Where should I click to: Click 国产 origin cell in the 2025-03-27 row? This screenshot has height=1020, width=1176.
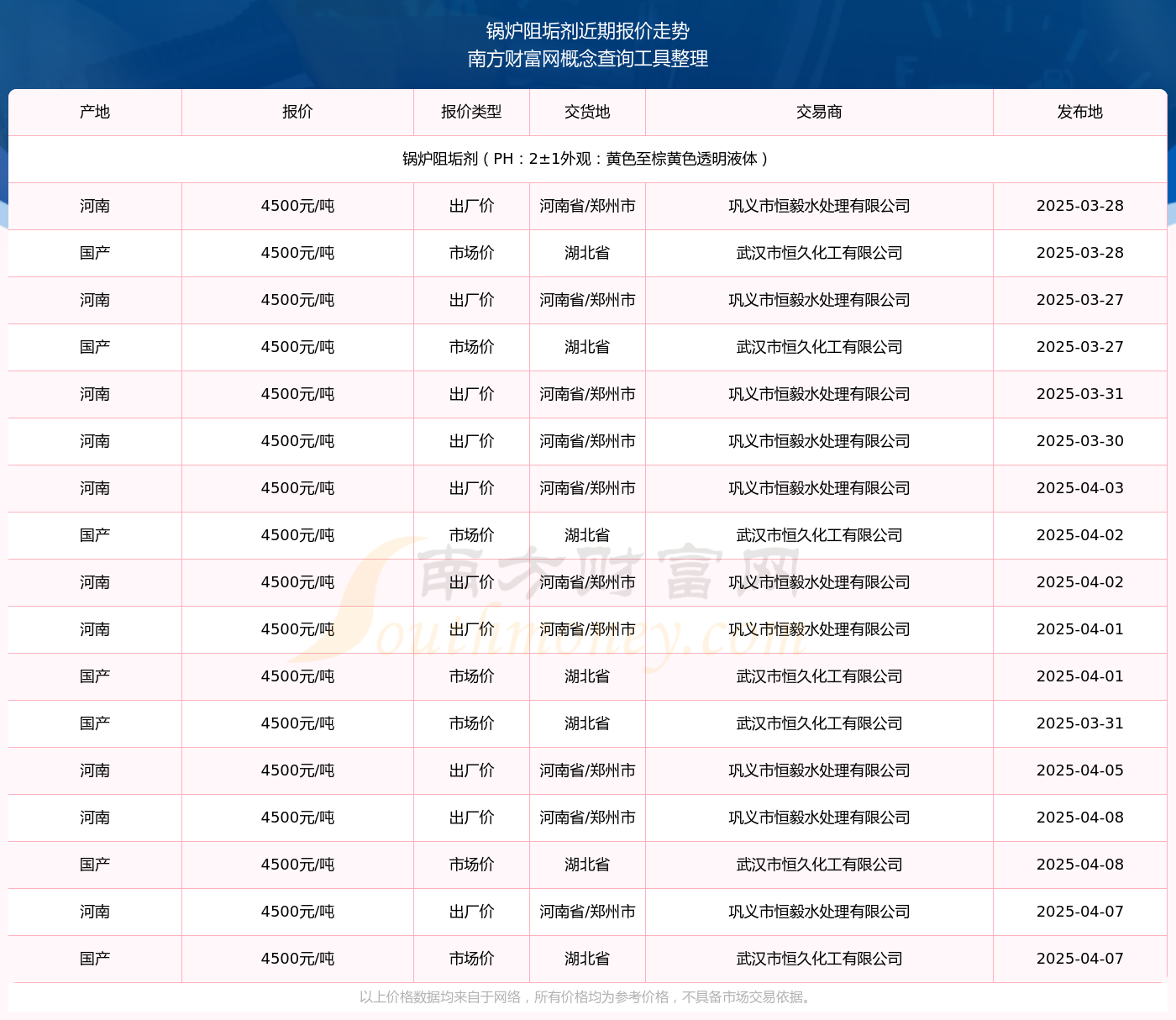pyautogui.click(x=95, y=347)
